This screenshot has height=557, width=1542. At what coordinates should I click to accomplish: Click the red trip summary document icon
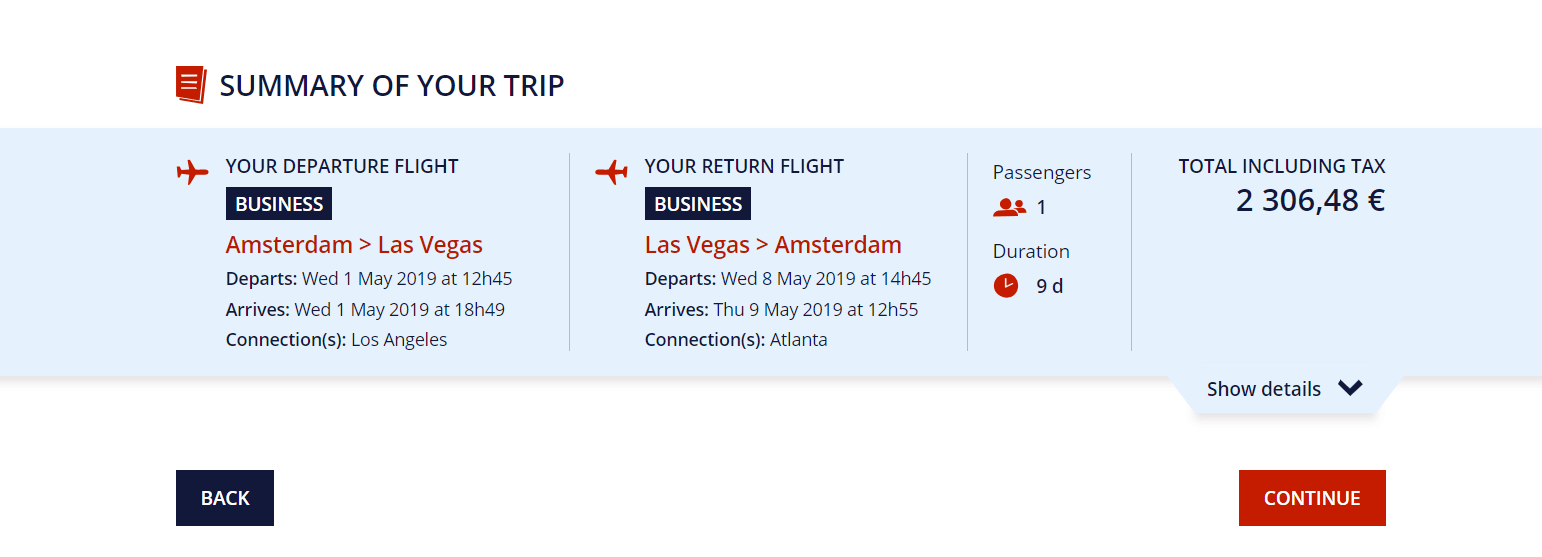pyautogui.click(x=190, y=84)
